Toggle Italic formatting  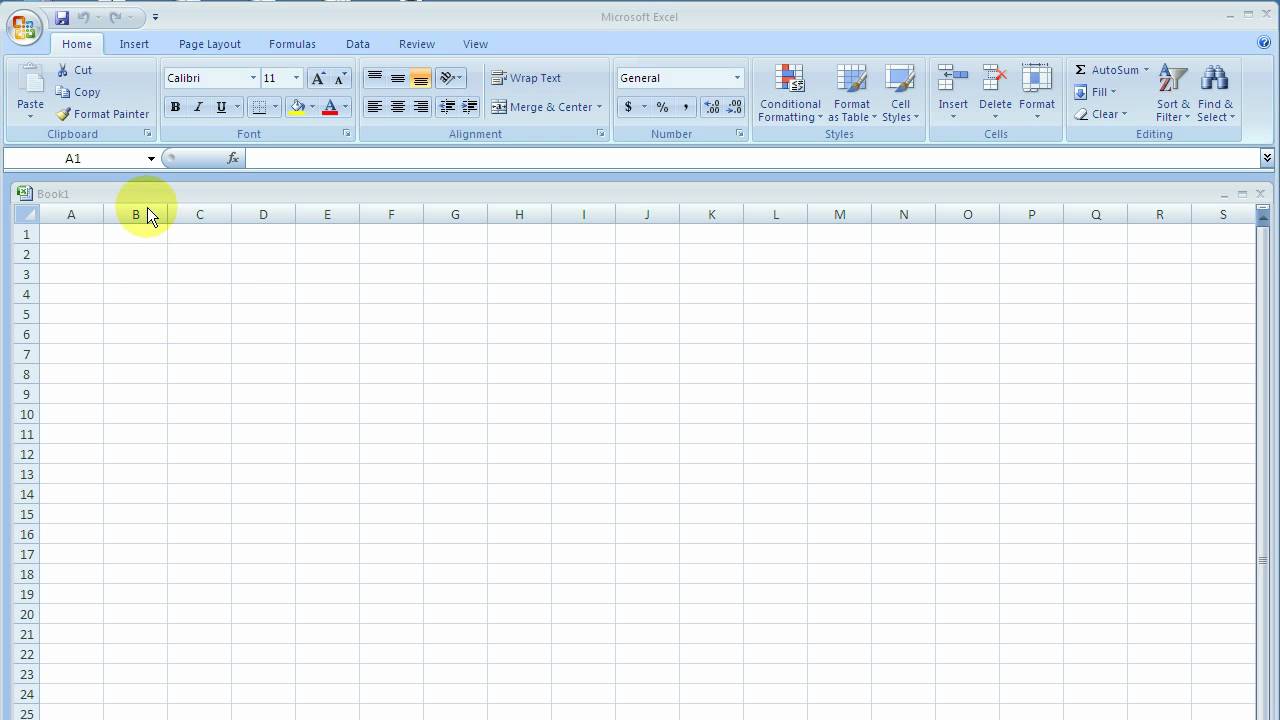click(198, 107)
